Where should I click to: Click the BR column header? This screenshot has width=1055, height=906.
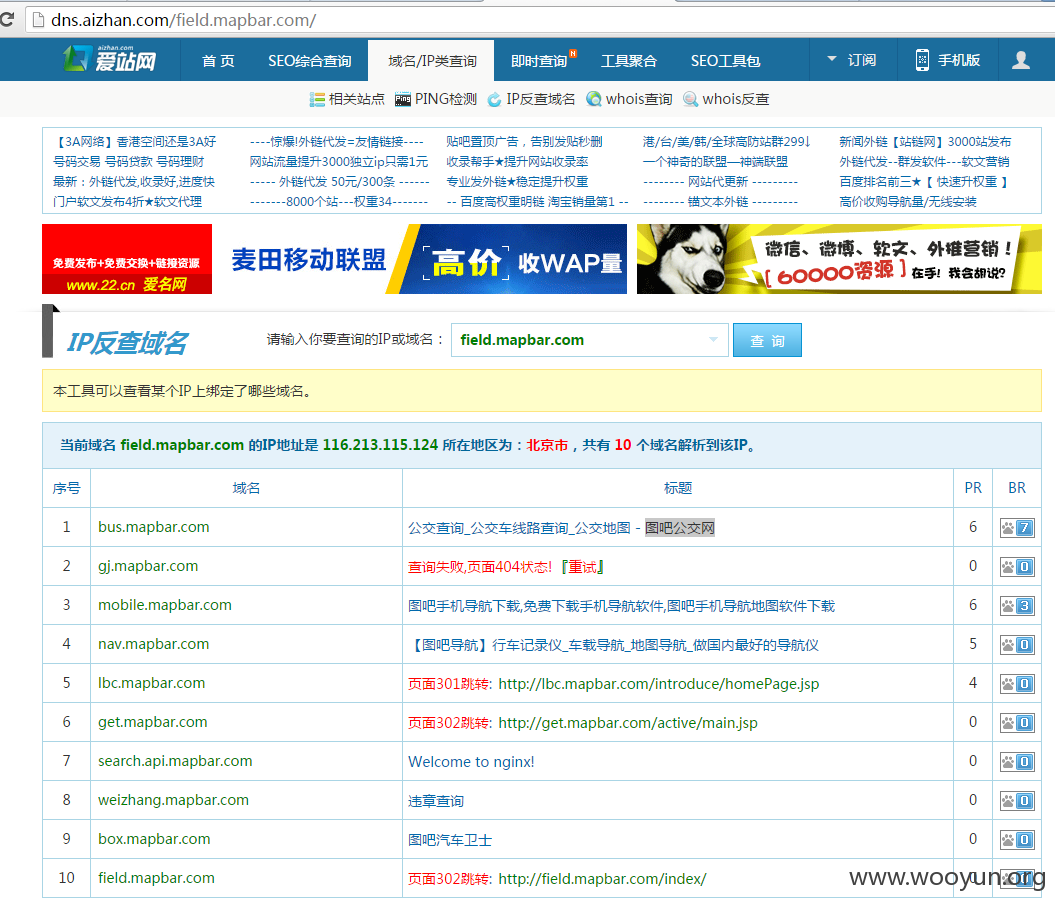coord(1017,488)
